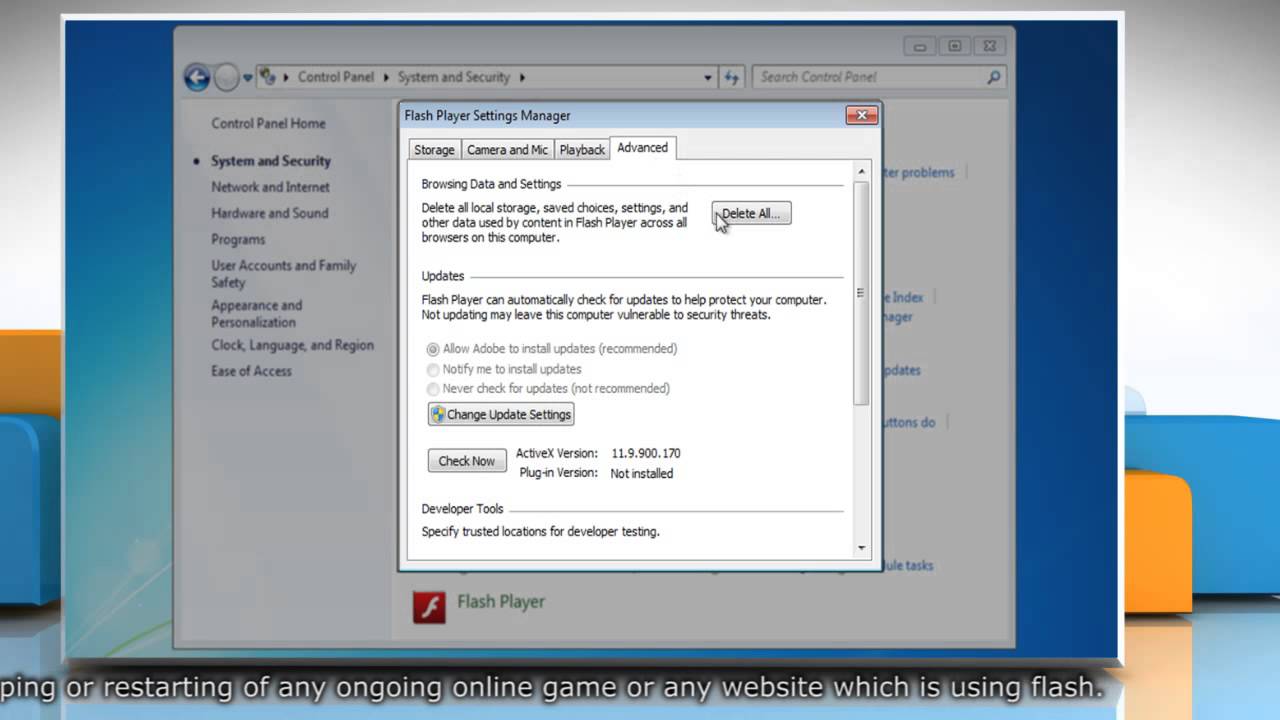Image resolution: width=1280 pixels, height=720 pixels.
Task: Maximize the Control Panel window
Action: point(954,46)
